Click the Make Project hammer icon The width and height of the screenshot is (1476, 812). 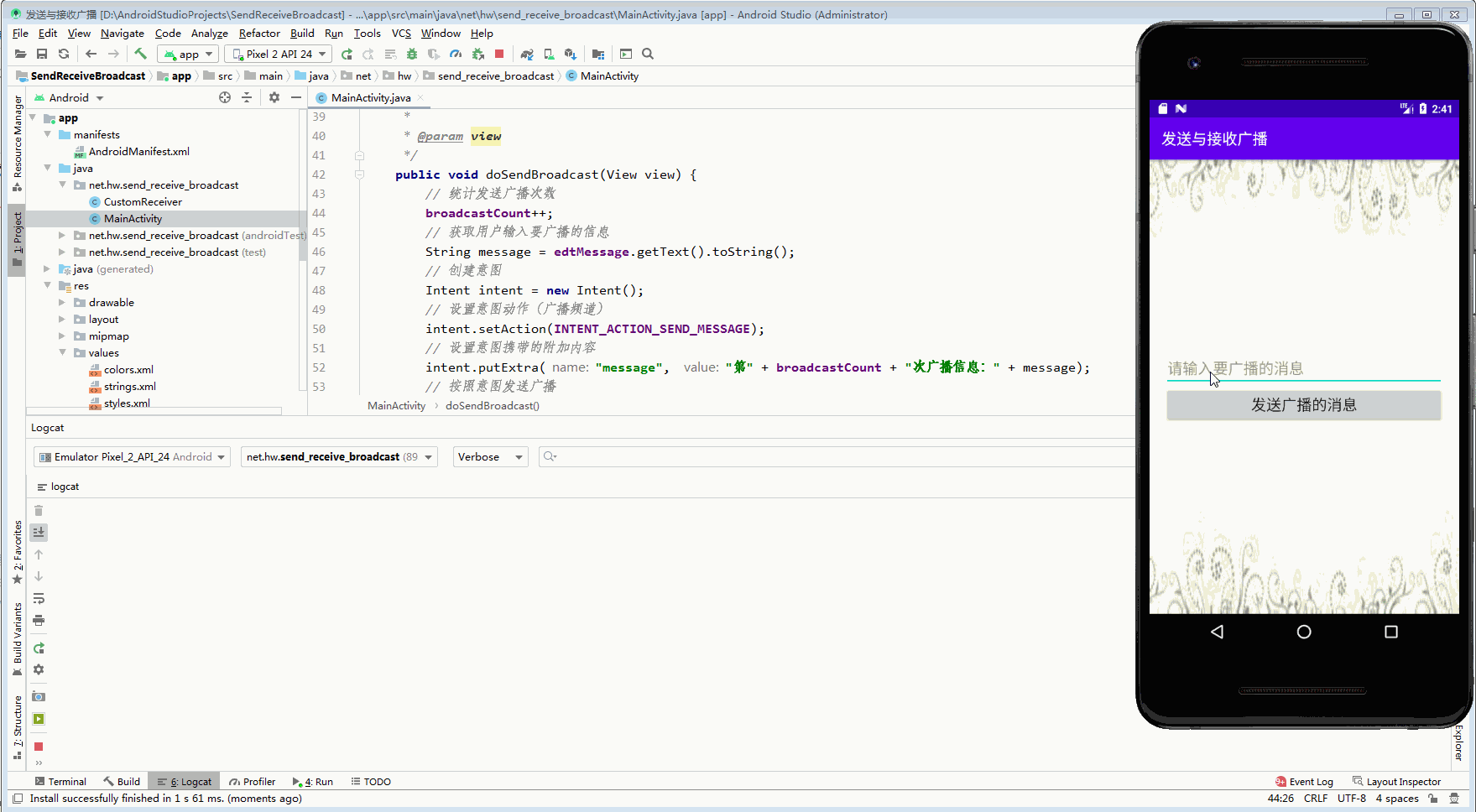(x=140, y=54)
